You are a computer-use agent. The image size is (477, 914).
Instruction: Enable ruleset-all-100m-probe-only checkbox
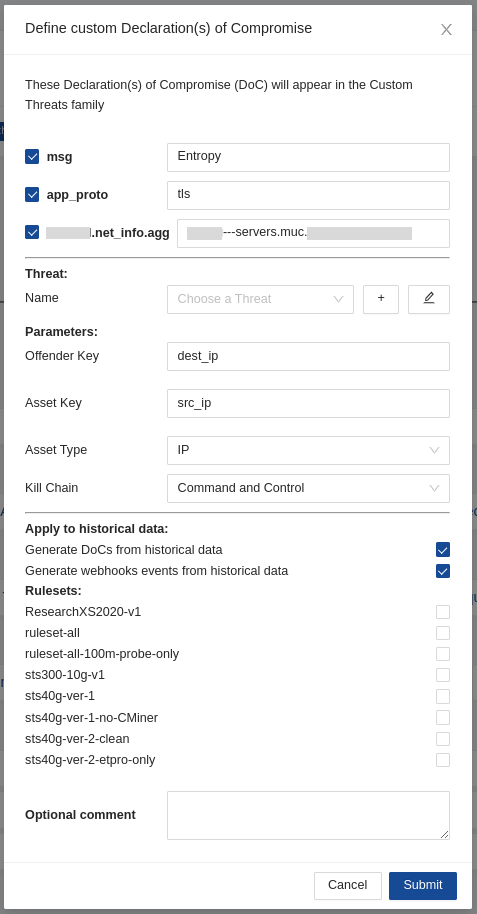click(x=443, y=654)
